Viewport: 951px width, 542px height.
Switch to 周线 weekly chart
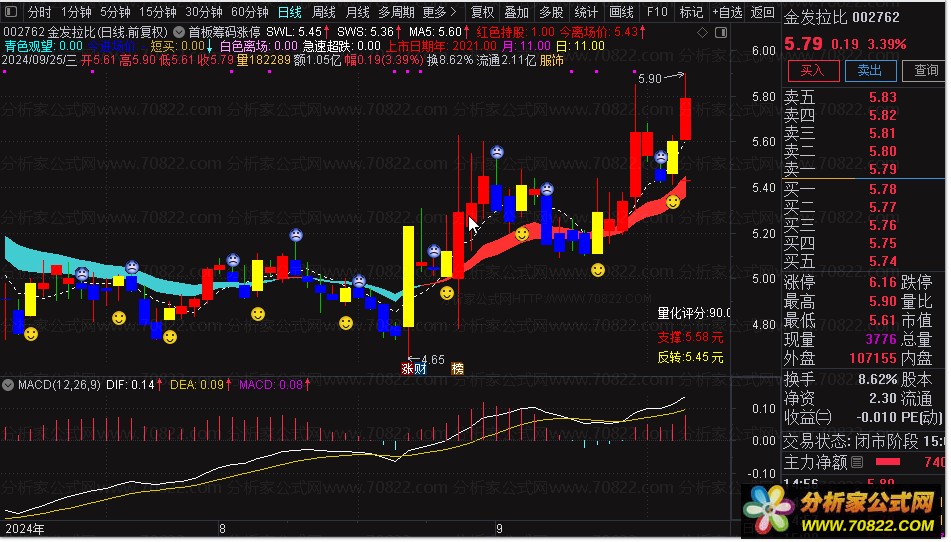pyautogui.click(x=324, y=12)
